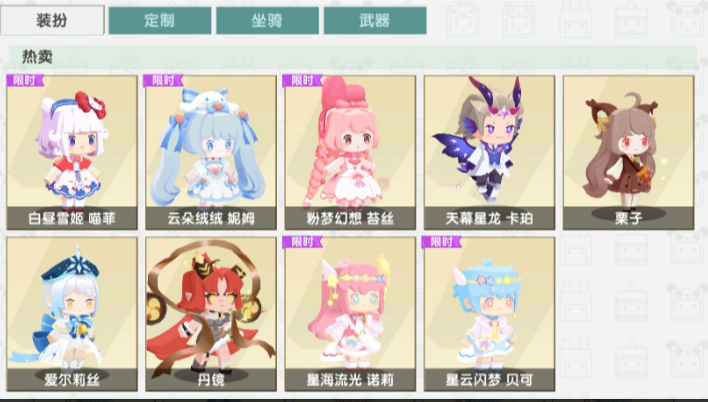Switch to the 装扮 tab
The height and width of the screenshot is (402, 708).
52,20
